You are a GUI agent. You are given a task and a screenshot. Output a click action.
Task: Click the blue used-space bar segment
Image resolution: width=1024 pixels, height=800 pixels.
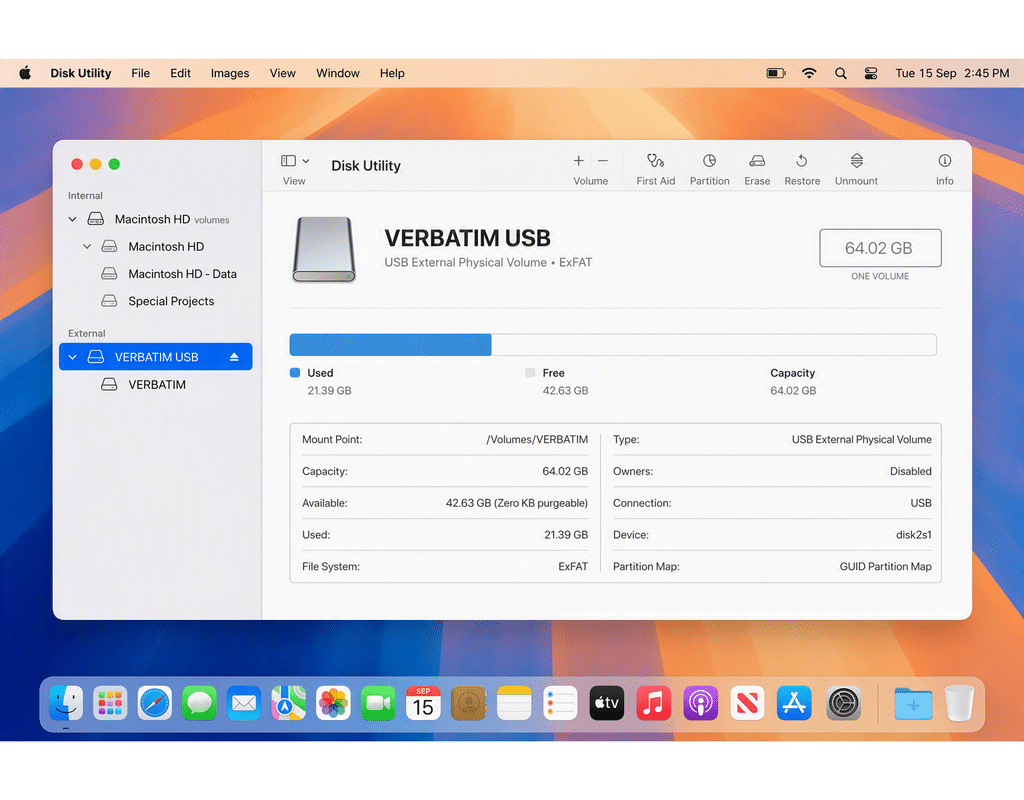pyautogui.click(x=391, y=345)
